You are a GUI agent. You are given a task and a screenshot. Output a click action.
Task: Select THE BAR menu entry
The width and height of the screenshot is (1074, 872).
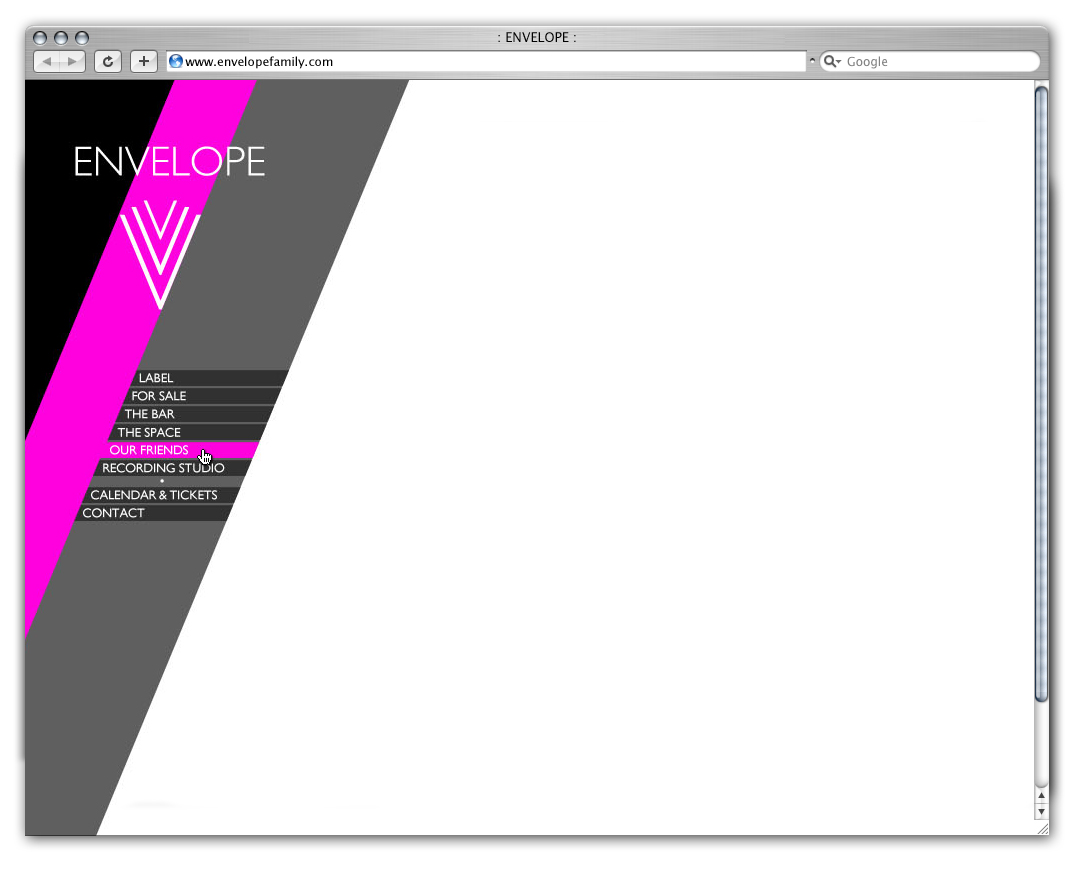[150, 414]
